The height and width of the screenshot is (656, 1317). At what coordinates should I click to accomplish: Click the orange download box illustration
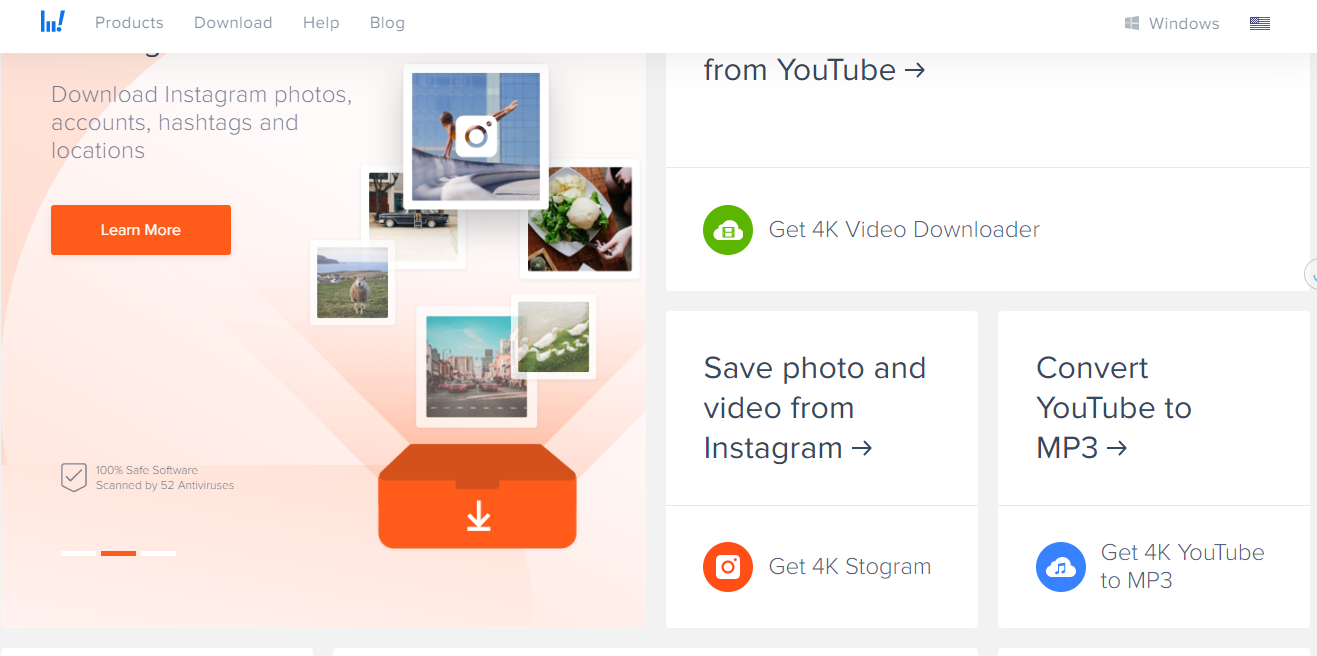[x=478, y=497]
